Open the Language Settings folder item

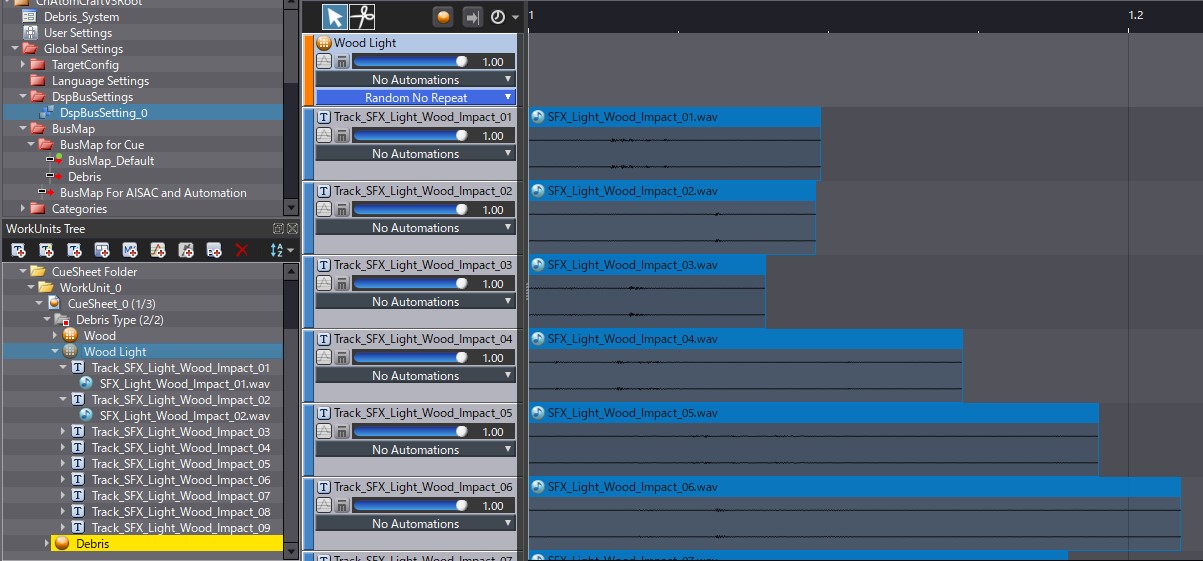tap(100, 81)
